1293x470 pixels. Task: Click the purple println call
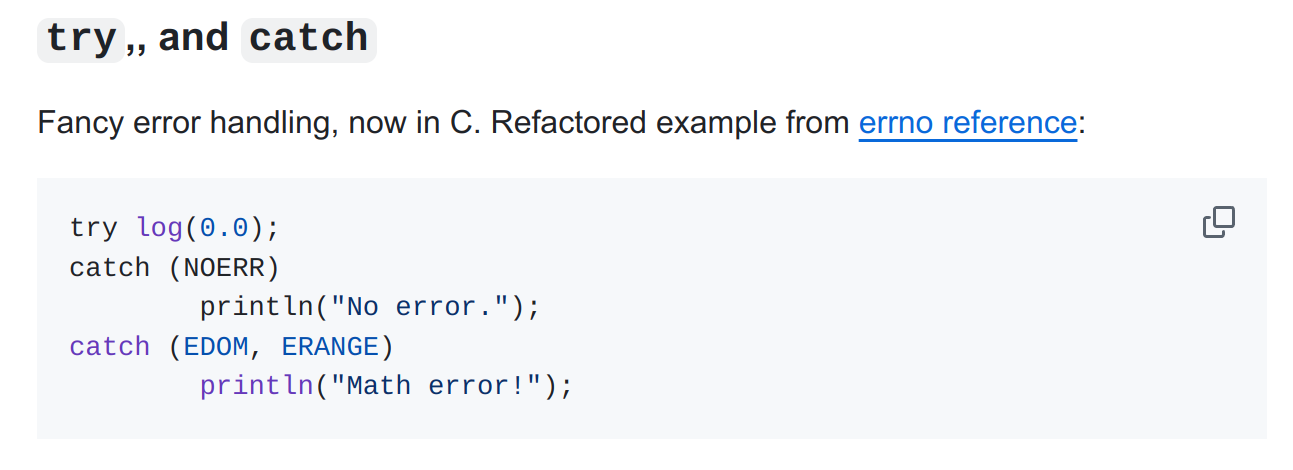coord(257,385)
